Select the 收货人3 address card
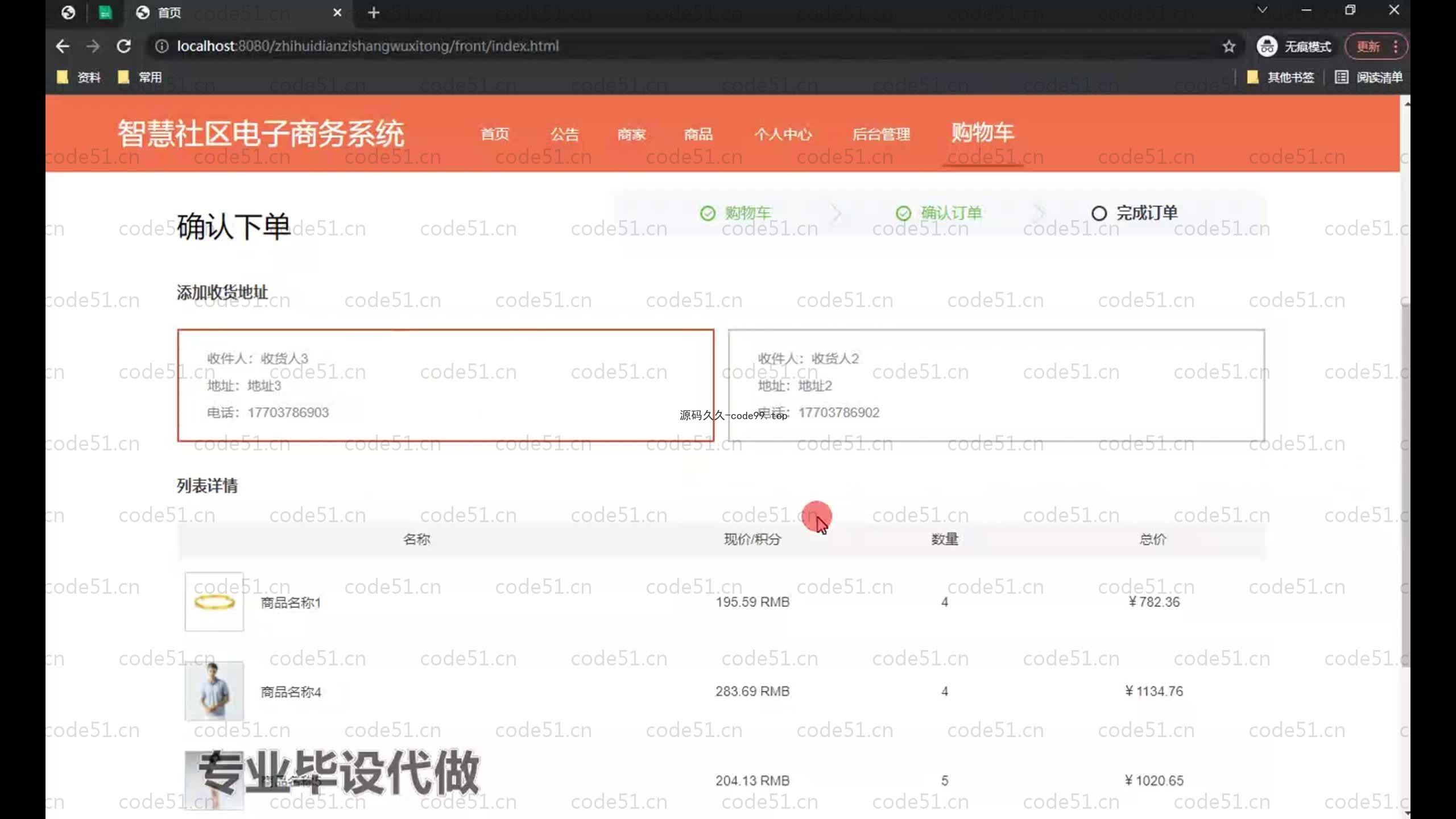Viewport: 1456px width, 819px height. (445, 385)
